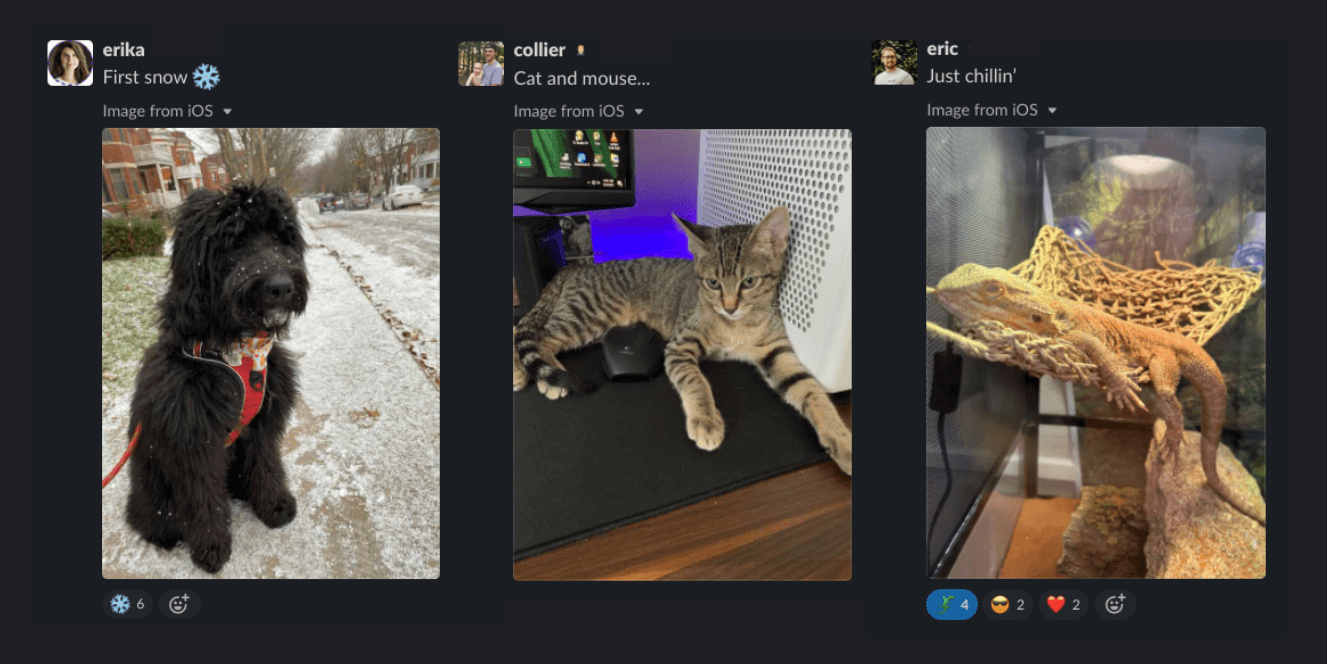Add reaction to eric's Just chillin' post
This screenshot has height=664, width=1327.
coord(1115,604)
